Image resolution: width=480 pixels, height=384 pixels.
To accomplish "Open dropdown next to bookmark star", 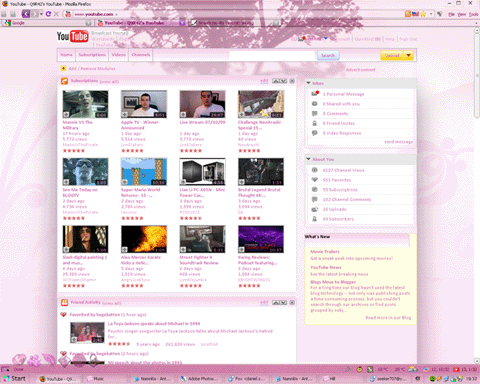I will click(431, 14).
